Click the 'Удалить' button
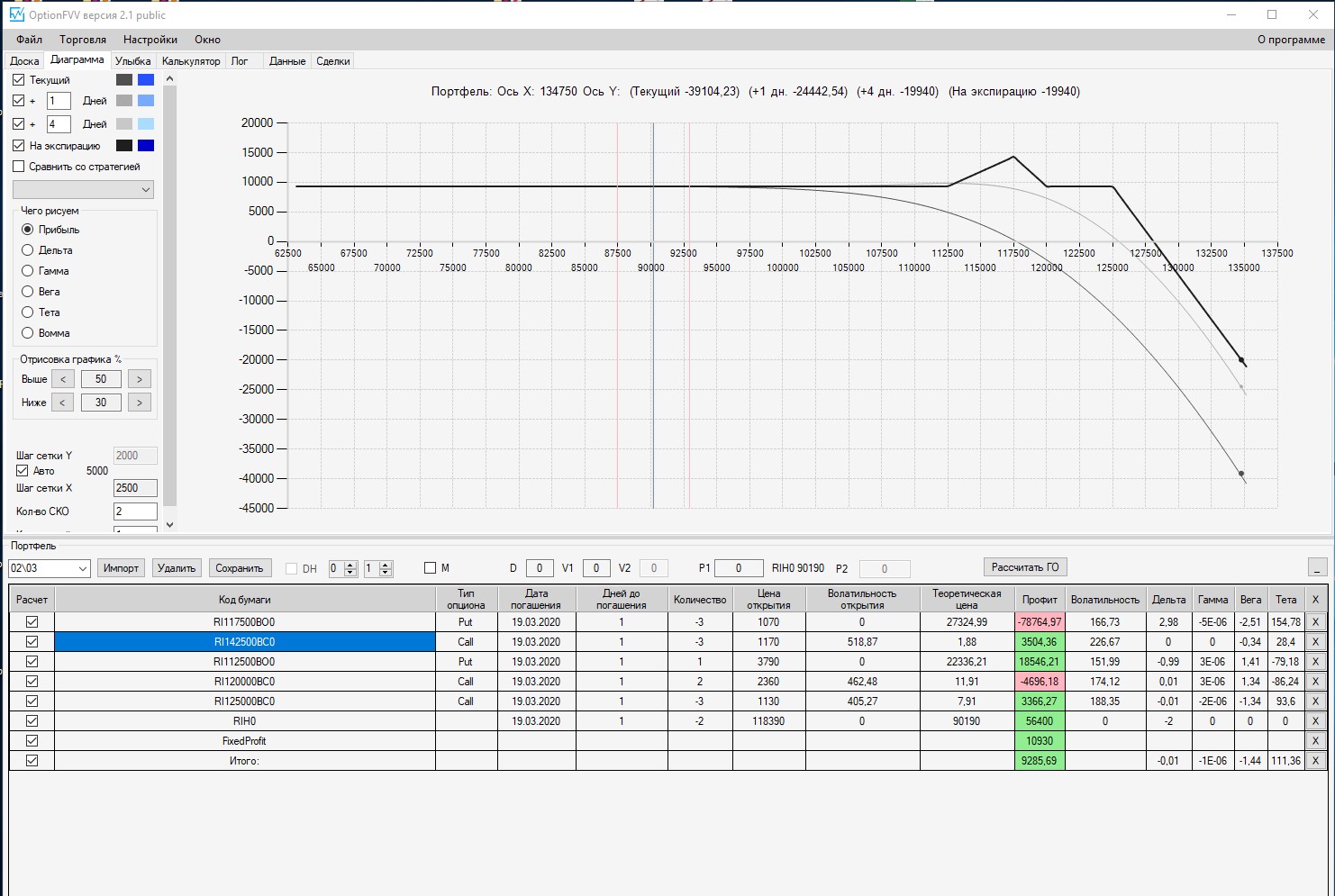This screenshot has height=896, width=1335. pos(177,568)
